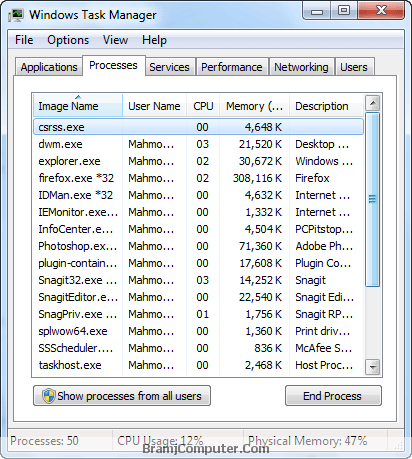Viewport: 412px width, 459px height.
Task: Click Show processes from all users
Action: coord(122,396)
